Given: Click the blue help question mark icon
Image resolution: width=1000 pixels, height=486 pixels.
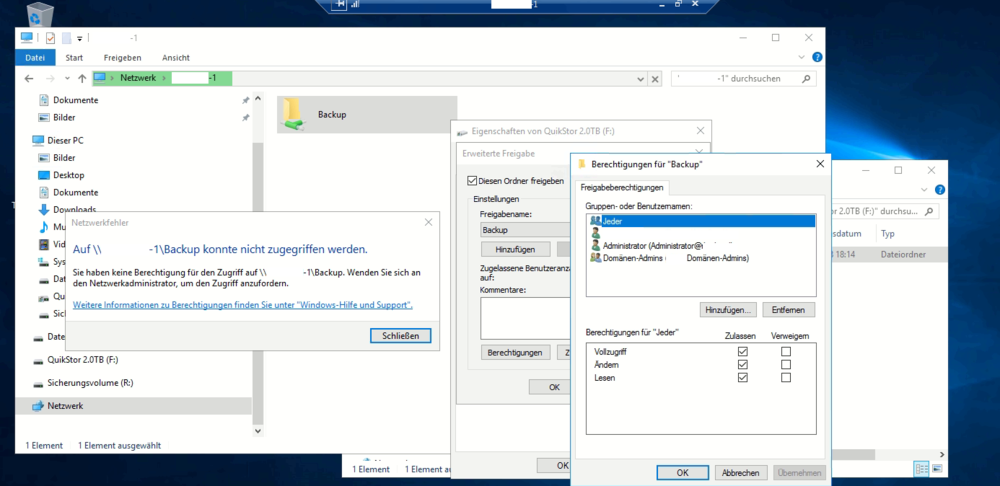Looking at the screenshot, I should (x=817, y=58).
